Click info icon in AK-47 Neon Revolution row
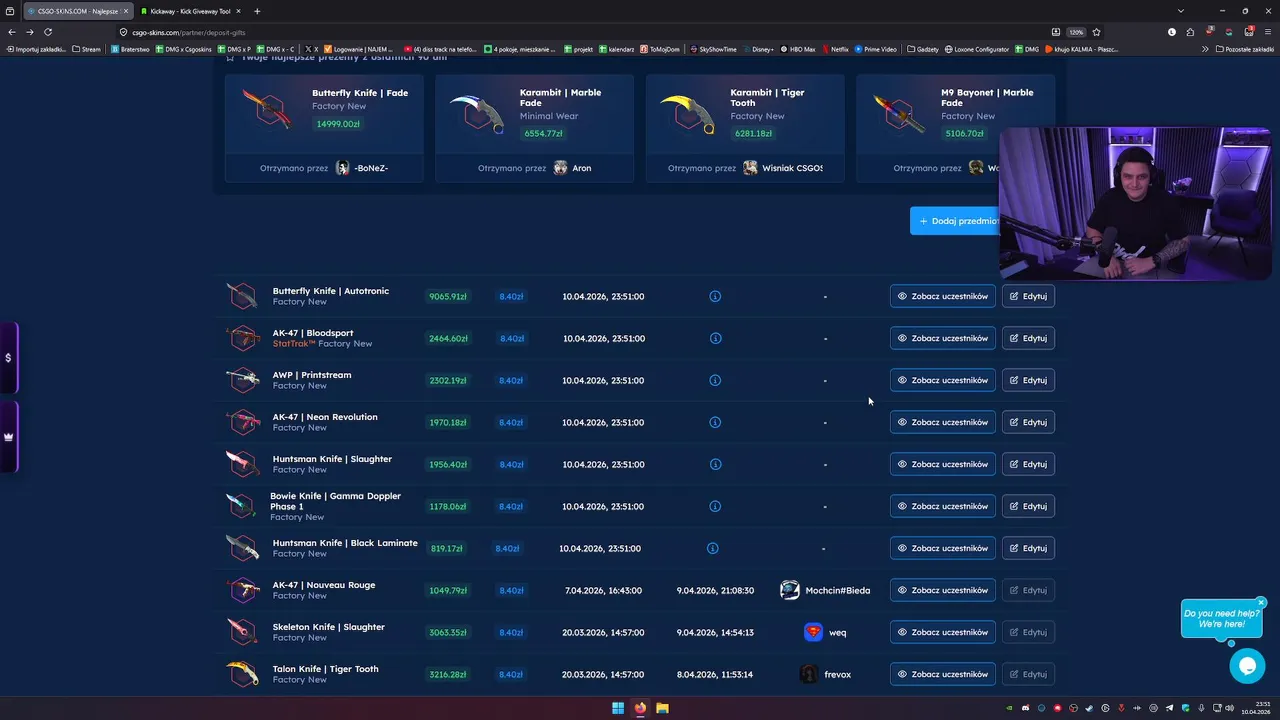This screenshot has height=720, width=1280. [715, 422]
